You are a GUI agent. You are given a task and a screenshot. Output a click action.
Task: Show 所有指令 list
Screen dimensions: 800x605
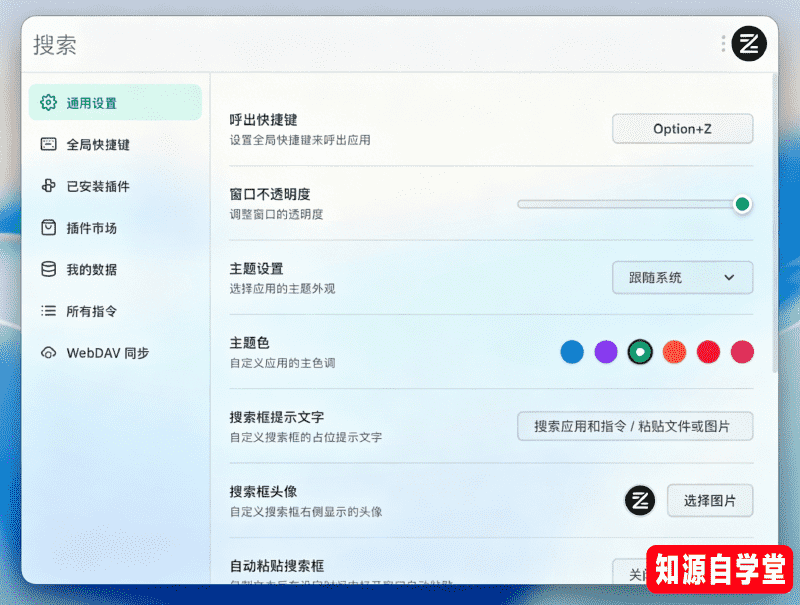(115, 311)
